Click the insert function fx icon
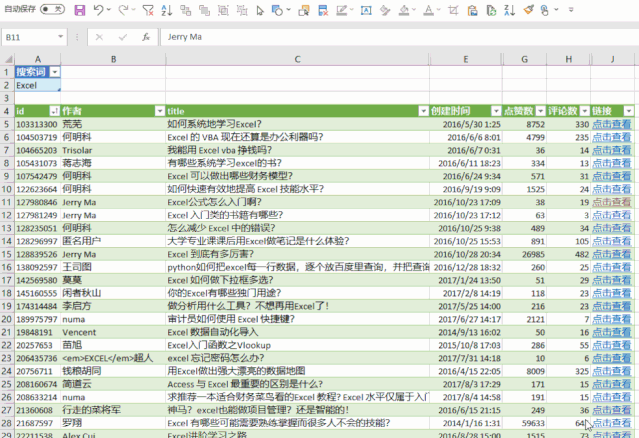The width and height of the screenshot is (639, 438). (146, 37)
